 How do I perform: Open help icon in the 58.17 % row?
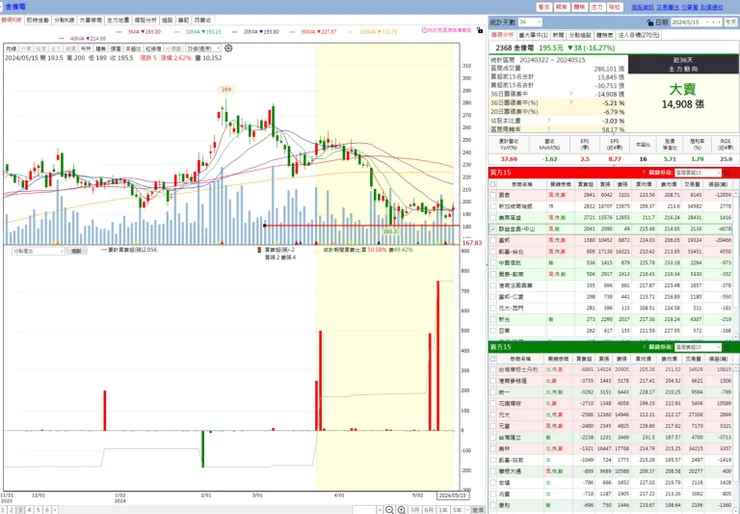pyautogui.click(x=549, y=129)
